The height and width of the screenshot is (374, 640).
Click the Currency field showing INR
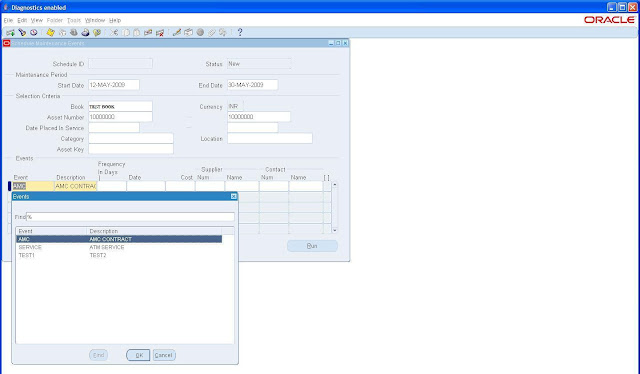pos(235,106)
